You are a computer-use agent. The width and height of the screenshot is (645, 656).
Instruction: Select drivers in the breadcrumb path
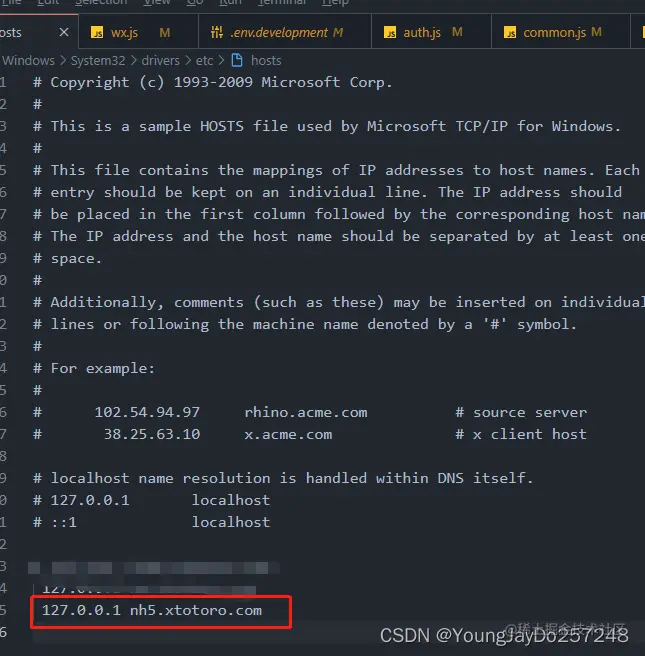point(160,61)
